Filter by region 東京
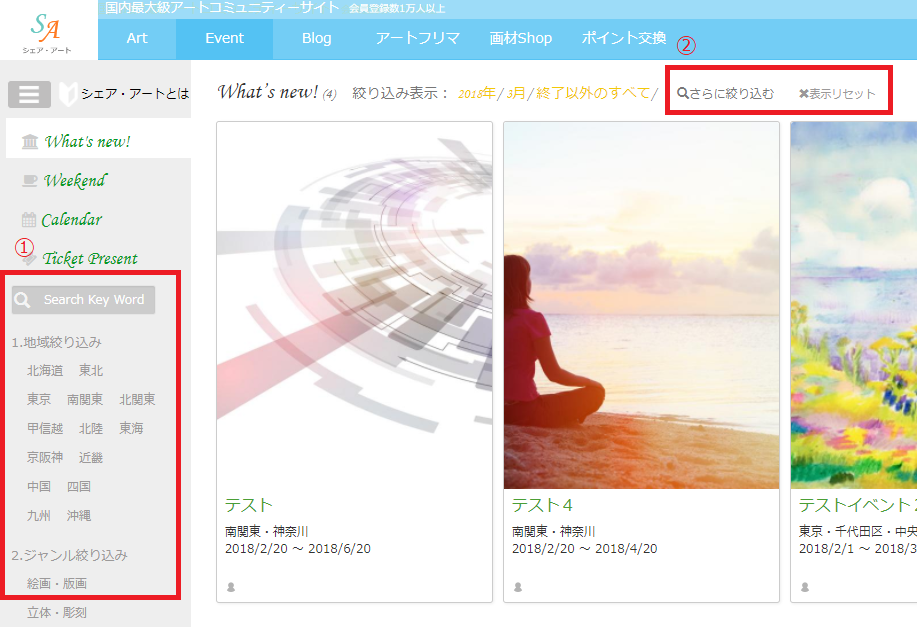Screen dimensions: 917x627 39,399
